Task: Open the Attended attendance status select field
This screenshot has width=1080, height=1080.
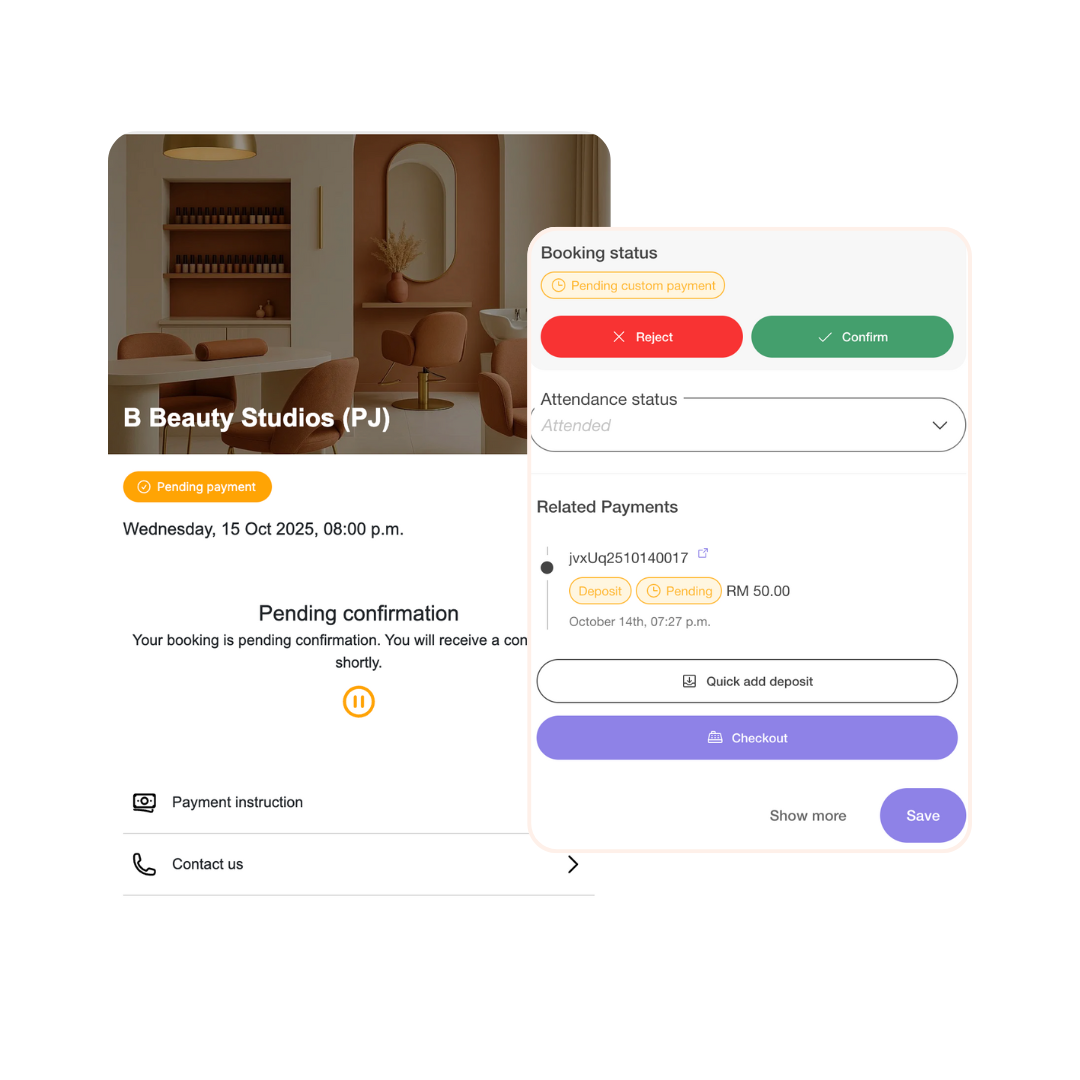Action: tap(747, 425)
